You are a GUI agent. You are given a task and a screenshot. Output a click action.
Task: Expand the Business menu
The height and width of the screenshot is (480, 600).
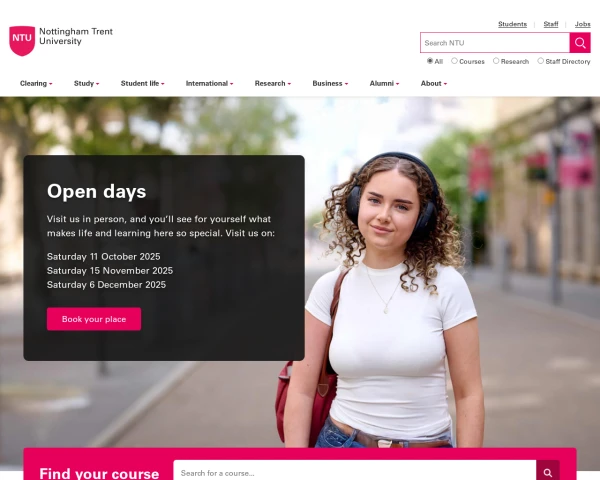(330, 83)
